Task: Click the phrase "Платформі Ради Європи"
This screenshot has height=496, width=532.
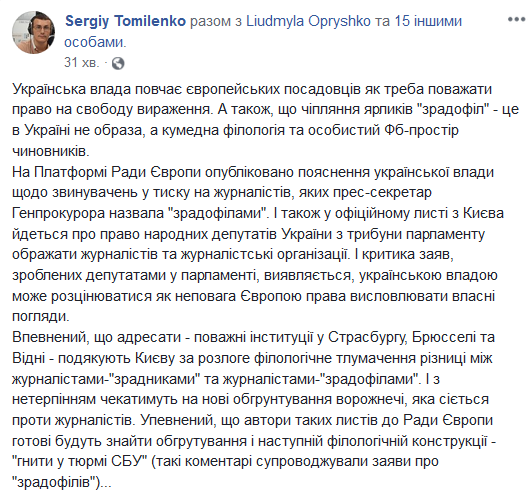Action: tap(118, 172)
